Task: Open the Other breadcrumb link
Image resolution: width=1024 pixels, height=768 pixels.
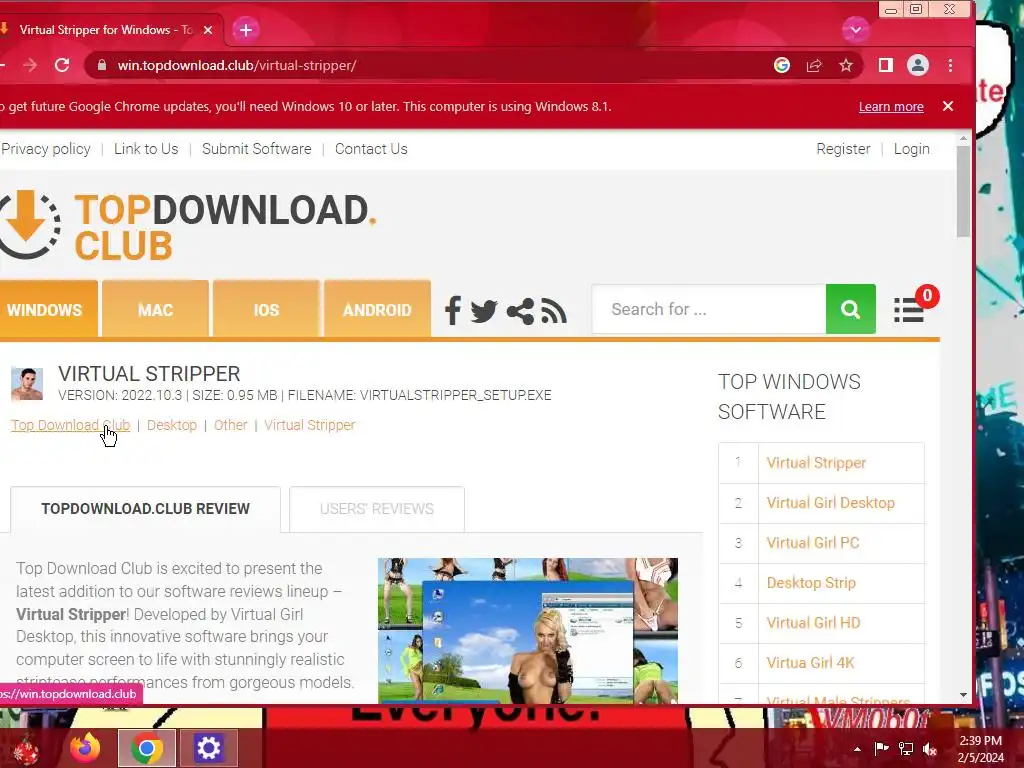Action: coord(231,425)
